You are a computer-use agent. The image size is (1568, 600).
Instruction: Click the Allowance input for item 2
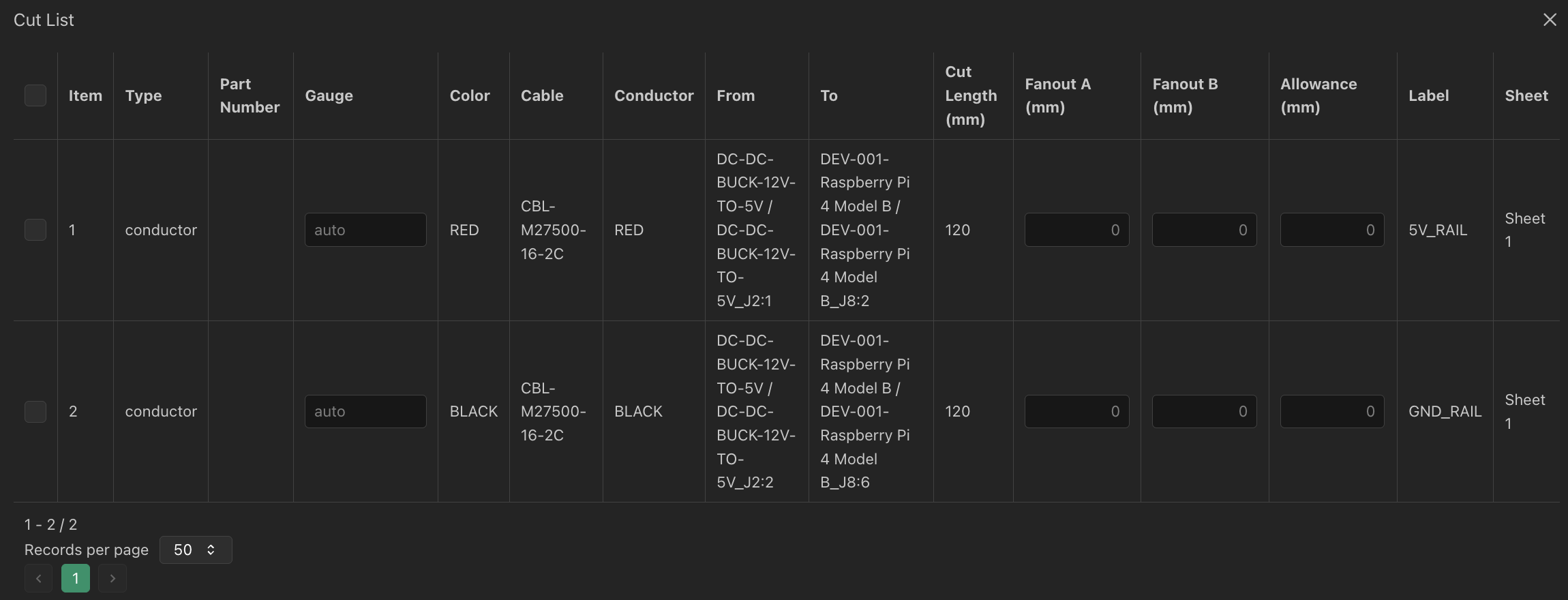(x=1331, y=411)
